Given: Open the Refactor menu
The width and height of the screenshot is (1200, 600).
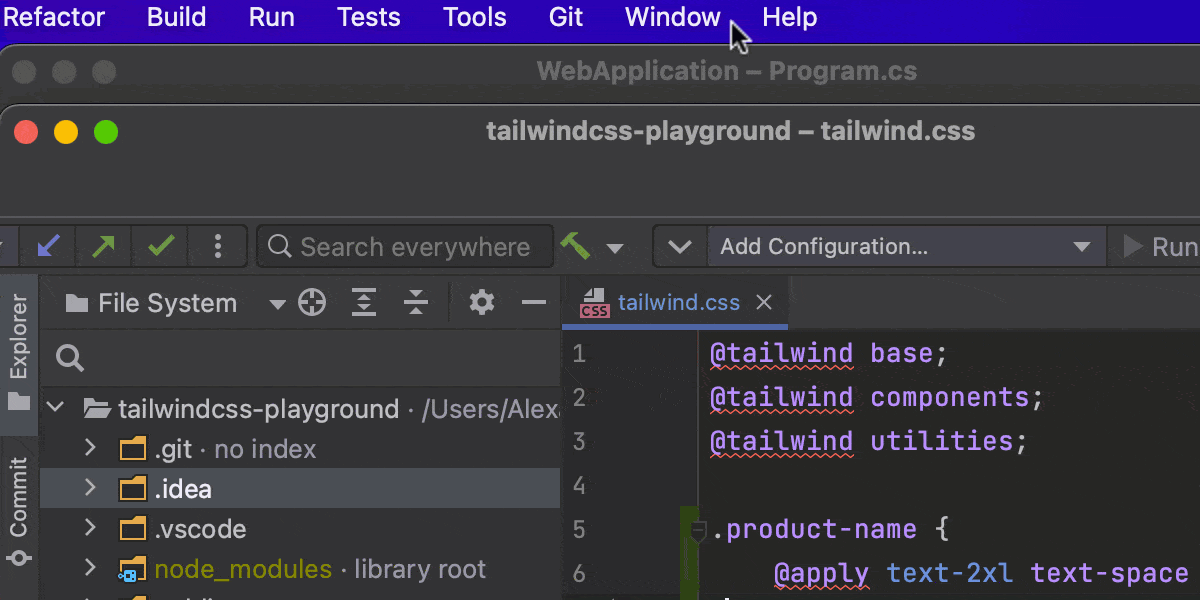Looking at the screenshot, I should pos(54,17).
